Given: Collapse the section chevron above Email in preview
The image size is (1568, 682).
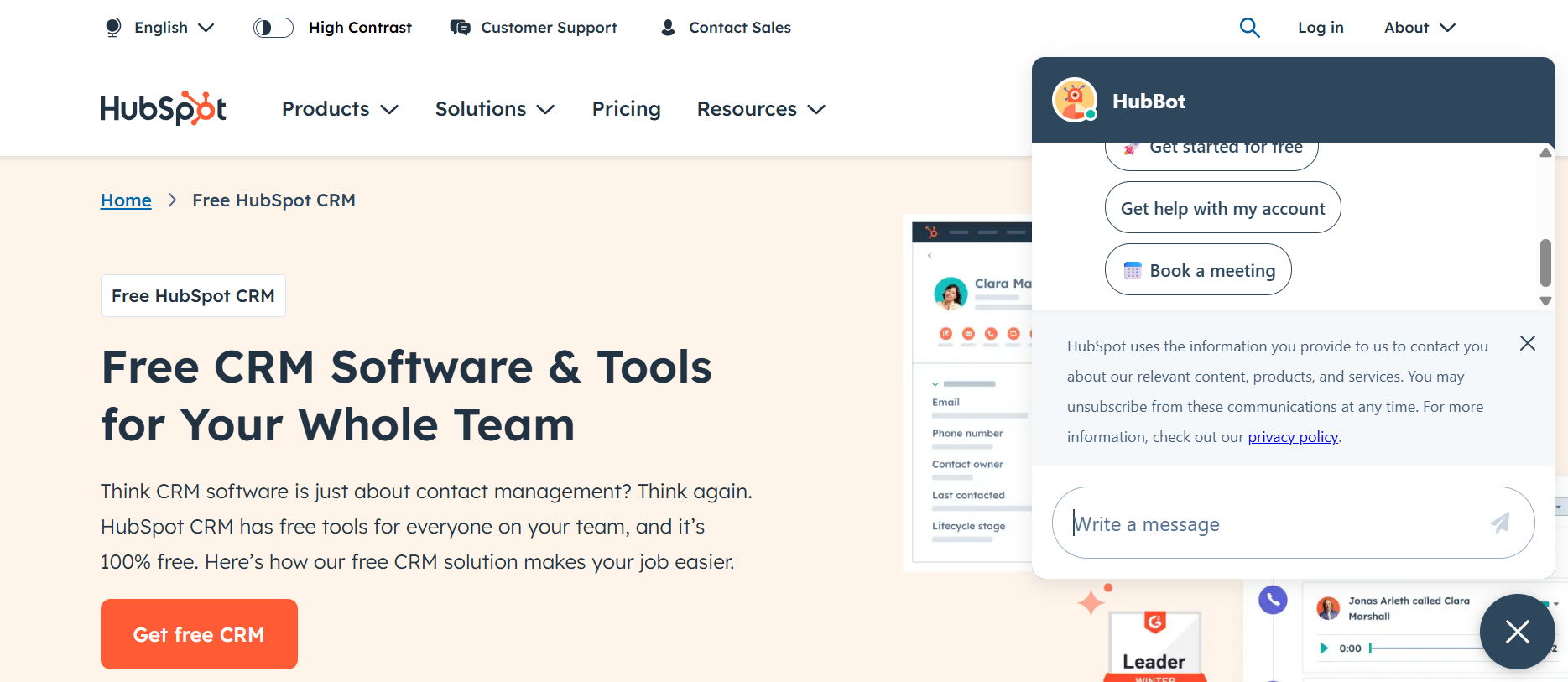Looking at the screenshot, I should point(935,384).
